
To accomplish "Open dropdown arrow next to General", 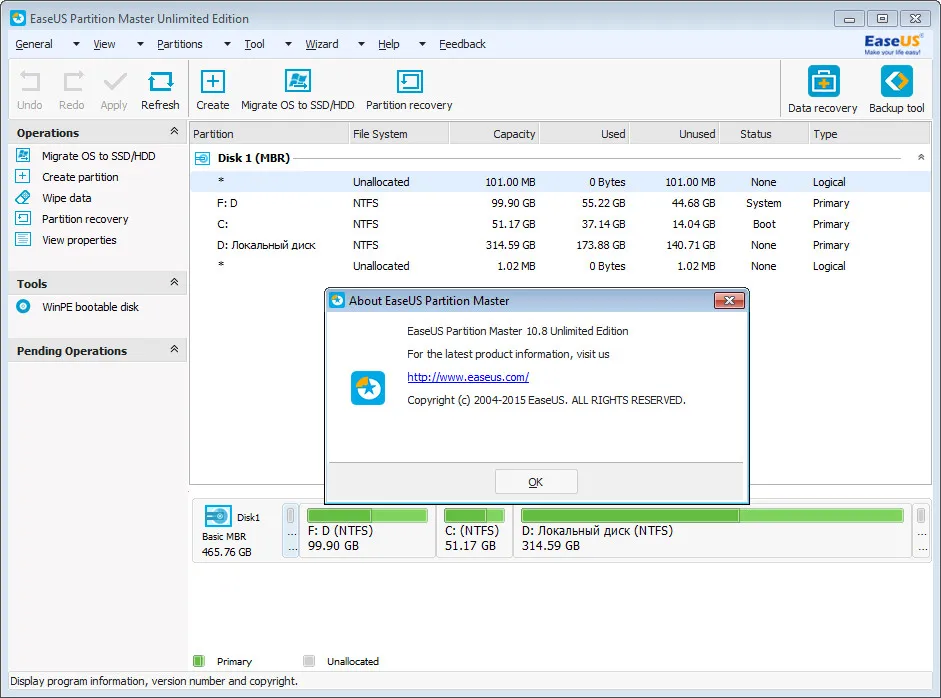I will [76, 44].
